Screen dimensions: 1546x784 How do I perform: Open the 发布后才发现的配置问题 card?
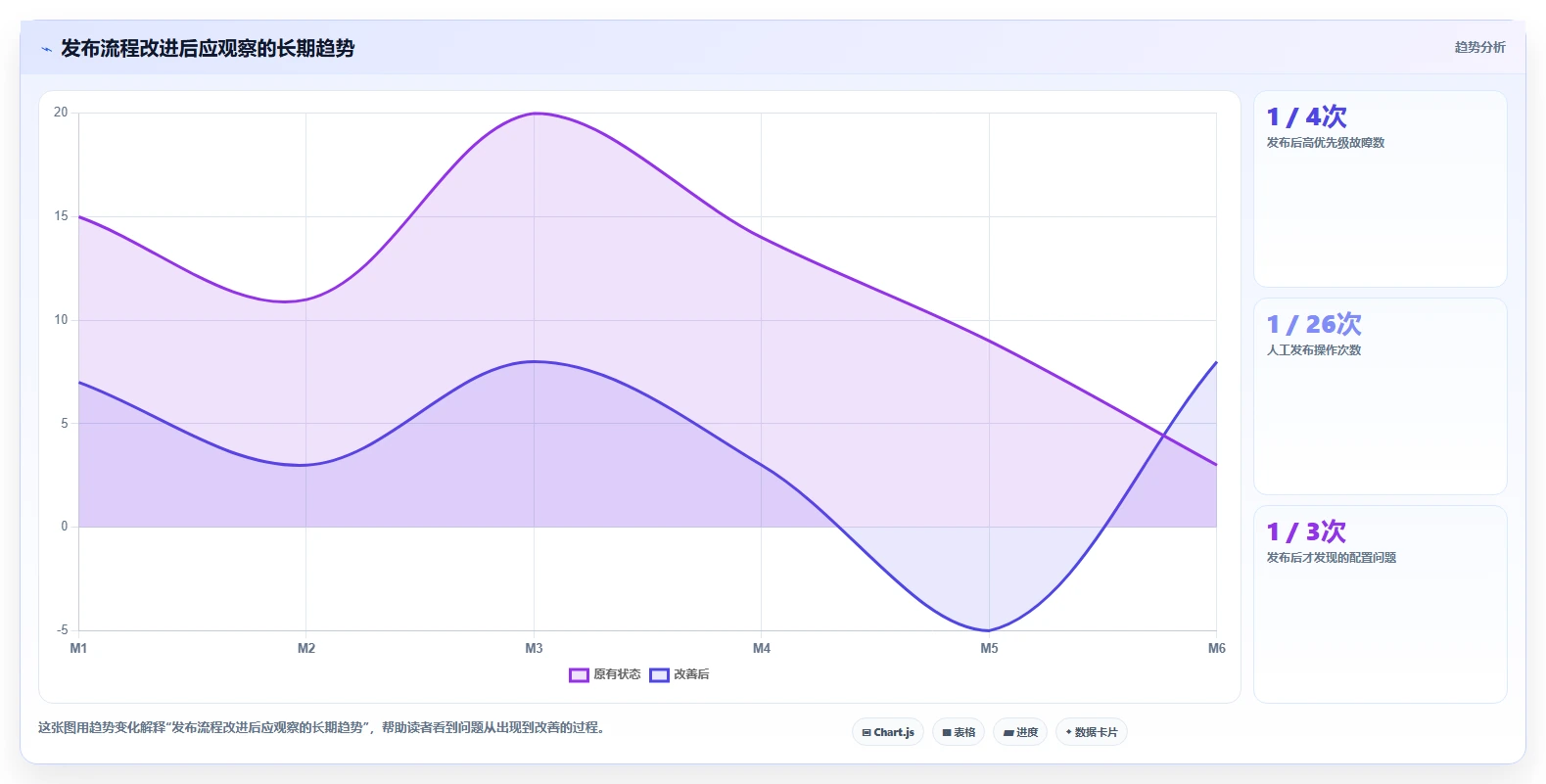(1380, 604)
